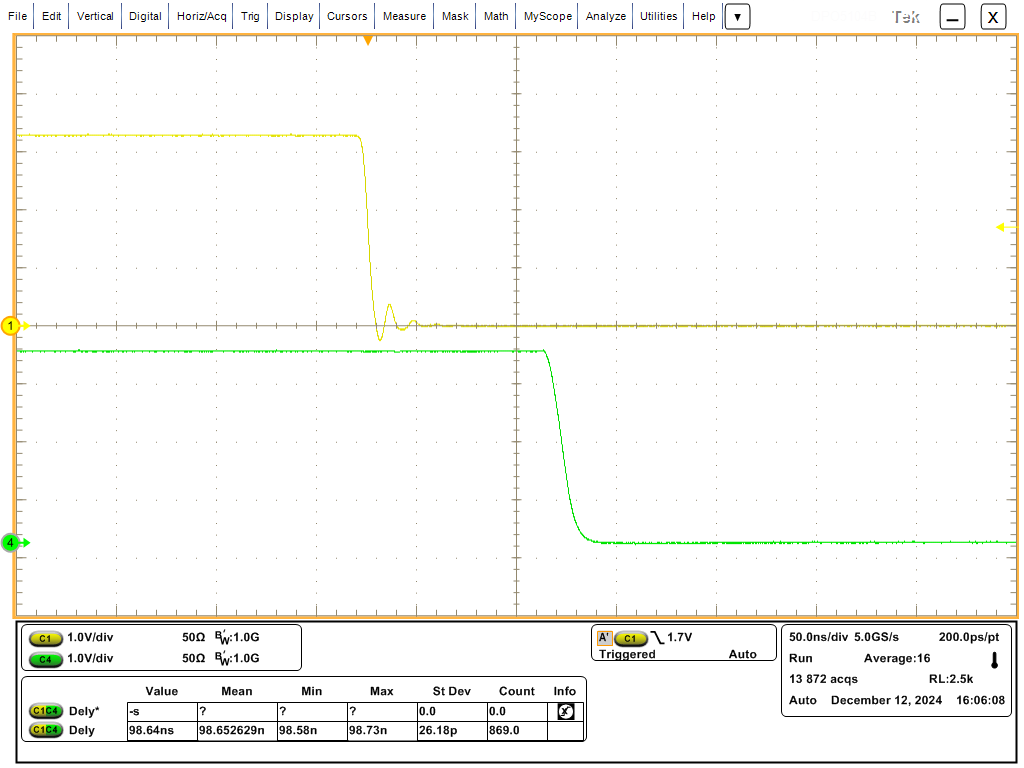The image size is (1024, 768).
Task: Click the orange trigger position marker at the top of the graticule
Action: pyautogui.click(x=367, y=39)
